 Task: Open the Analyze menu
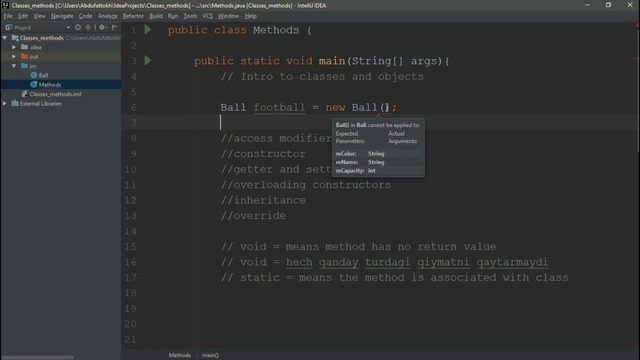point(107,16)
